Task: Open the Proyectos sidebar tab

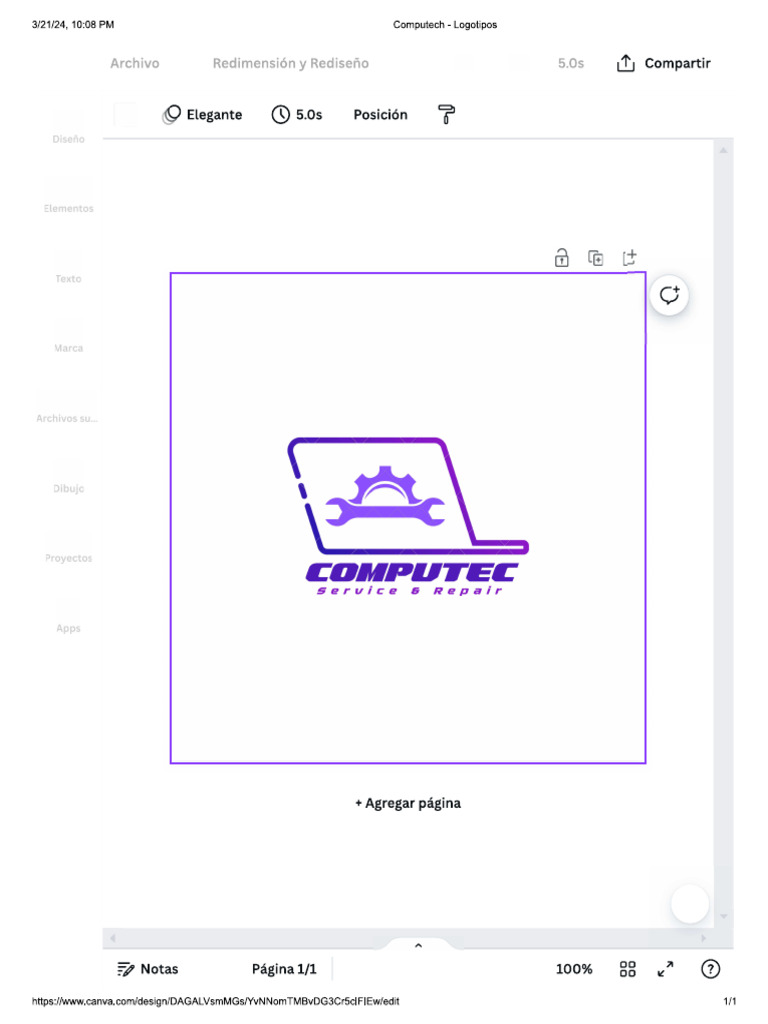Action: (x=69, y=558)
